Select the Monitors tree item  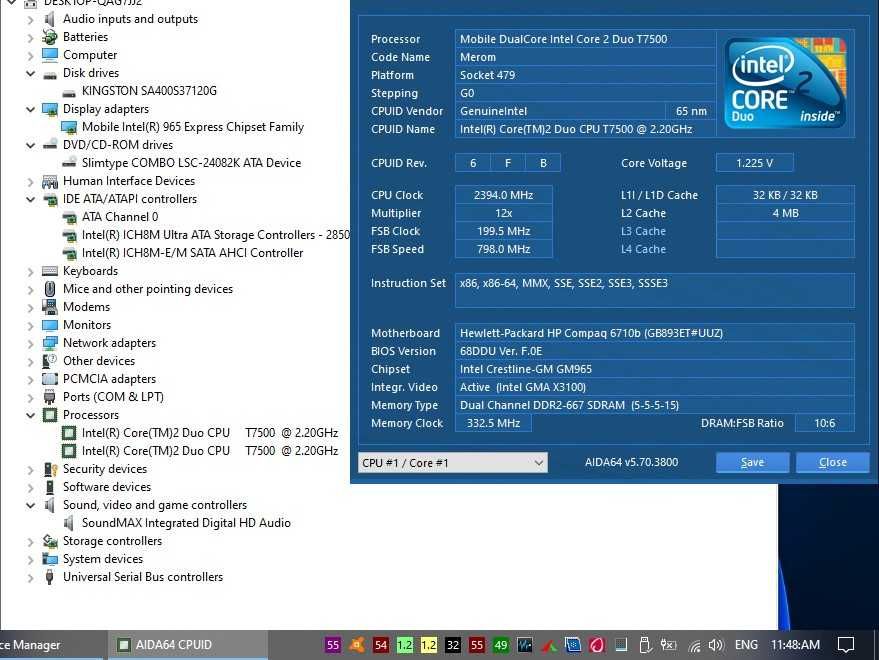coord(87,325)
